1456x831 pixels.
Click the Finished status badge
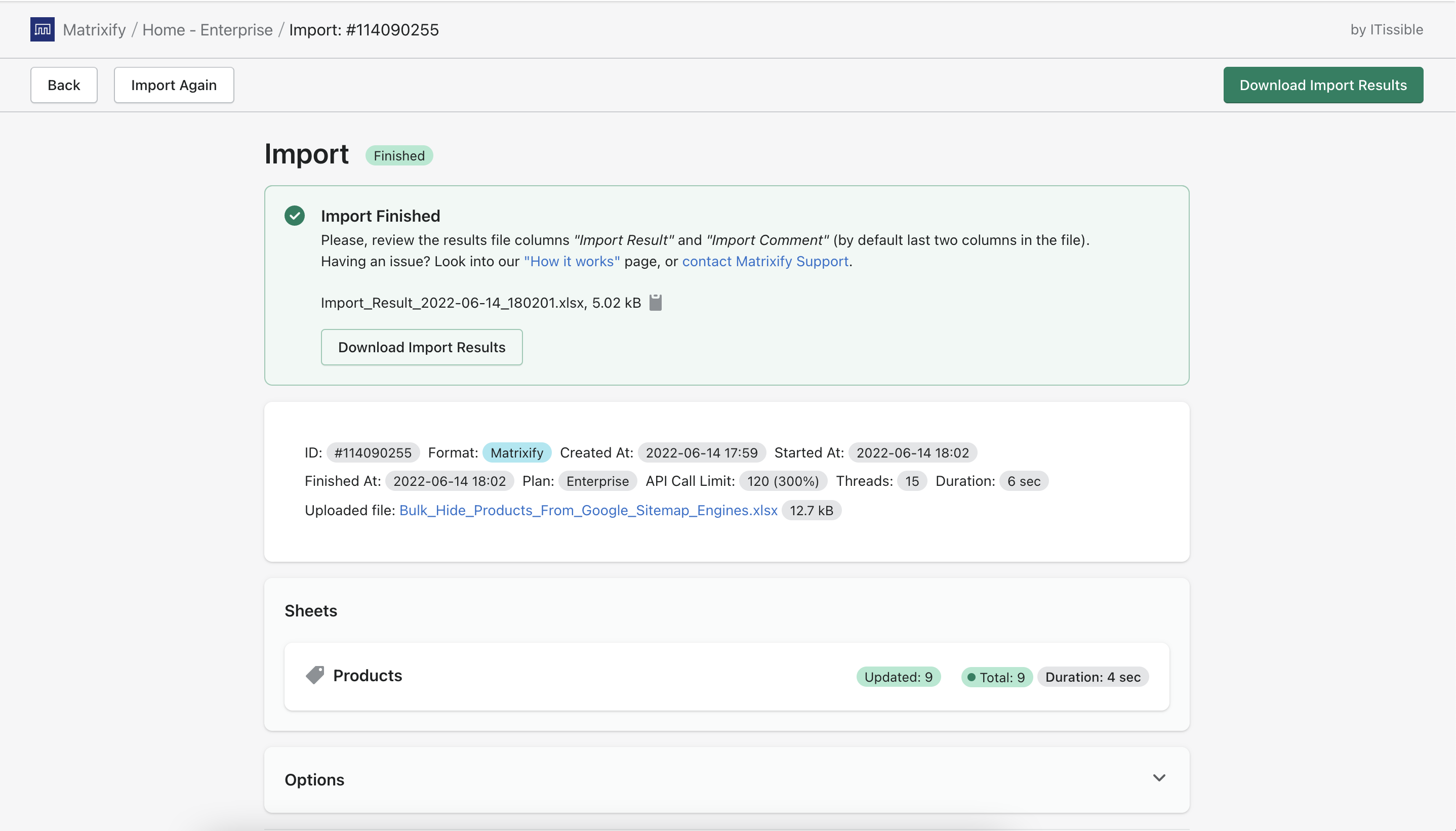coord(398,155)
